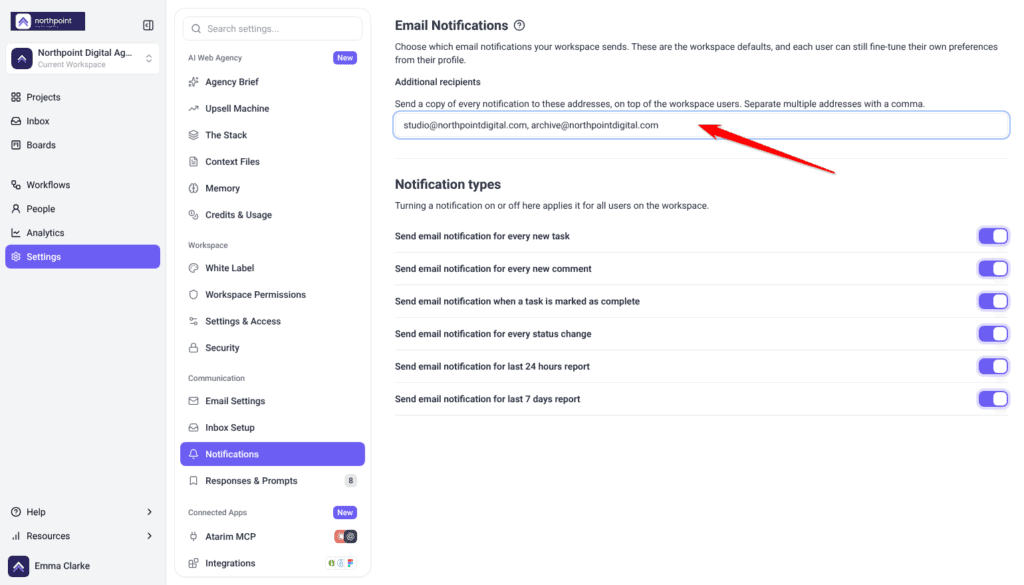Click the Email Notifications help icon

(x=519, y=25)
